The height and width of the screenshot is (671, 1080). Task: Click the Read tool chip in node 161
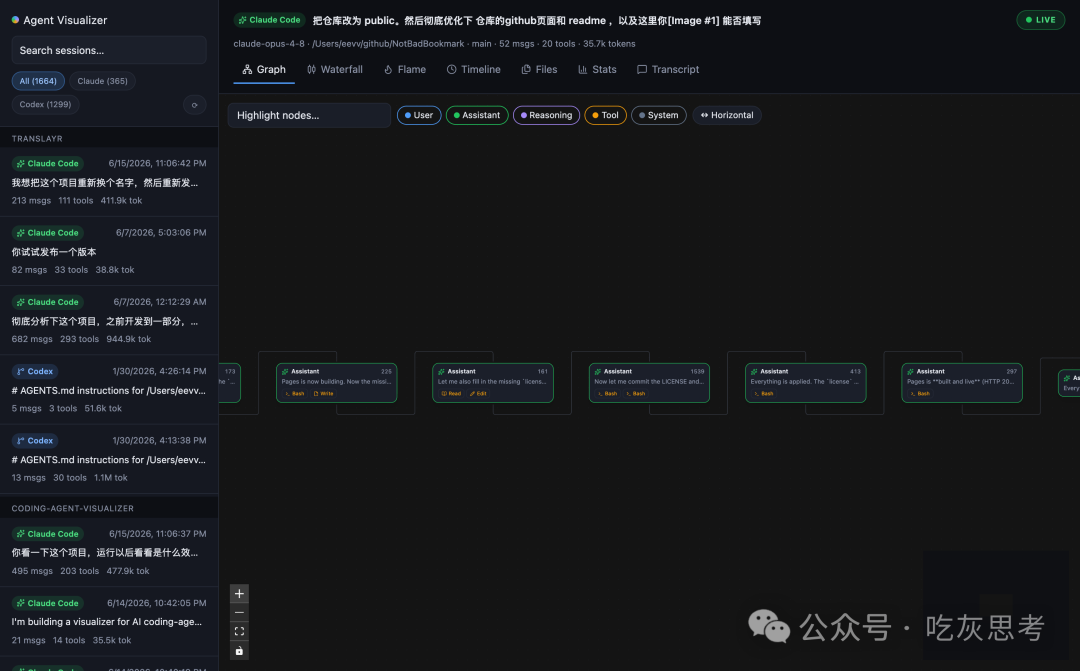(451, 393)
